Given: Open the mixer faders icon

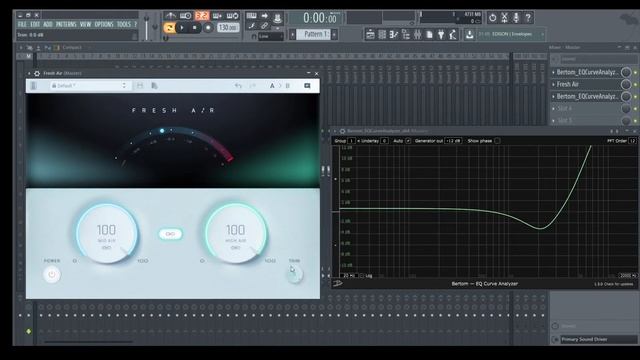Looking at the screenshot, I should pos(417,35).
